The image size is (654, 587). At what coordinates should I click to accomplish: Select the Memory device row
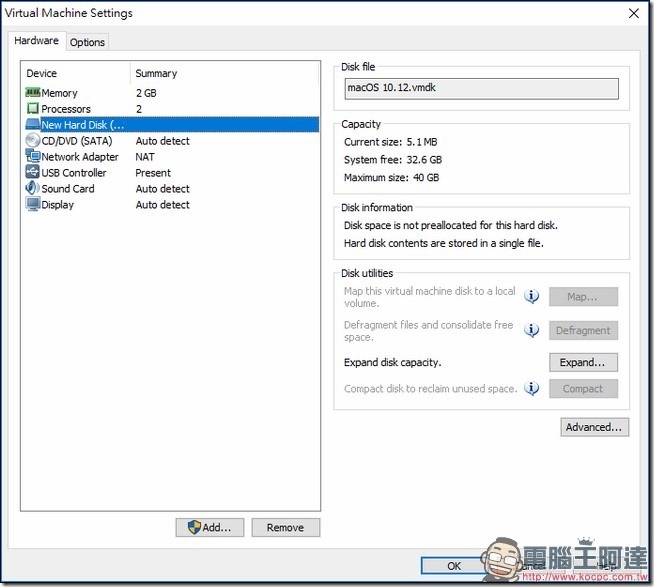(x=171, y=93)
